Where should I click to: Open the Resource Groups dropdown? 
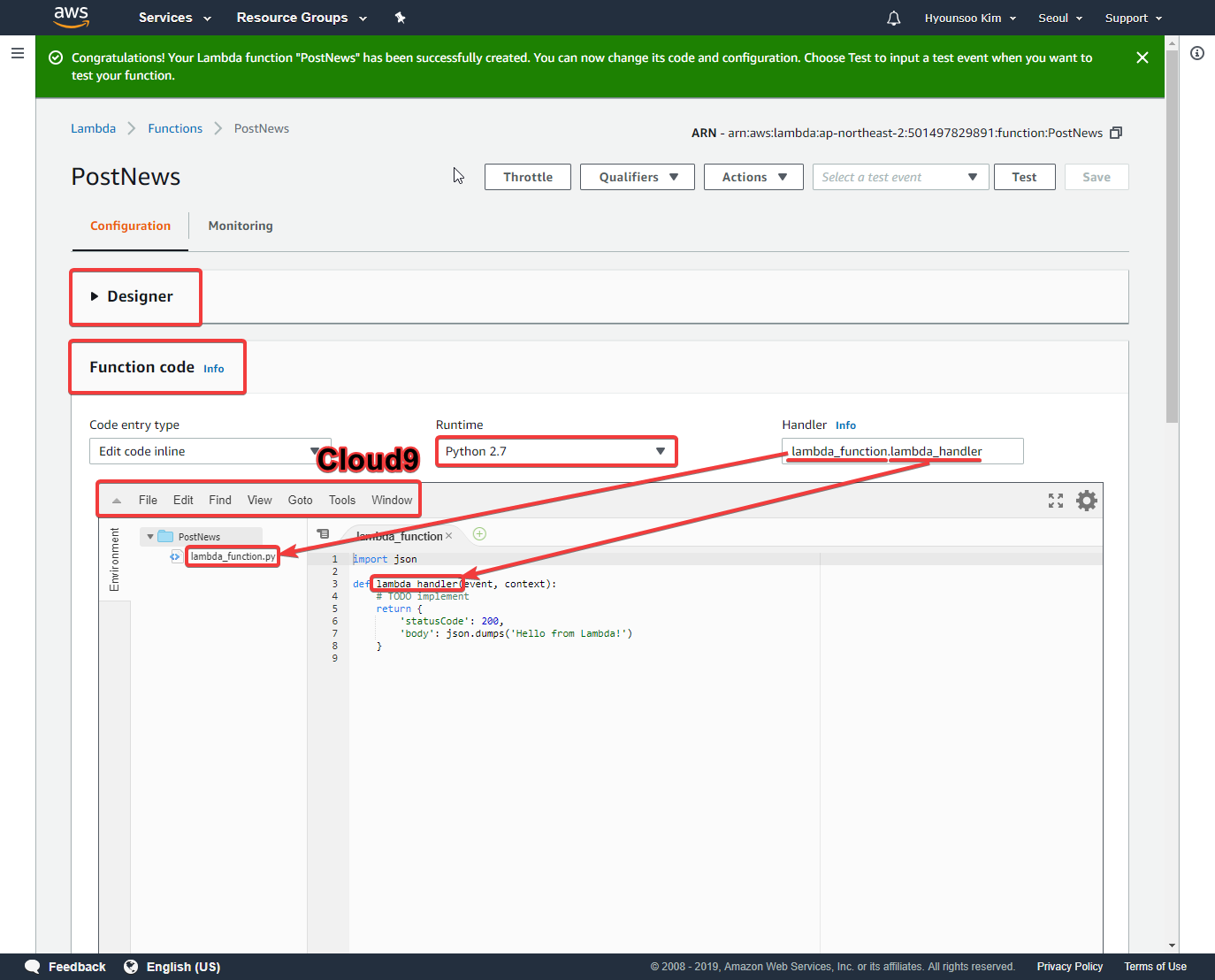point(302,18)
